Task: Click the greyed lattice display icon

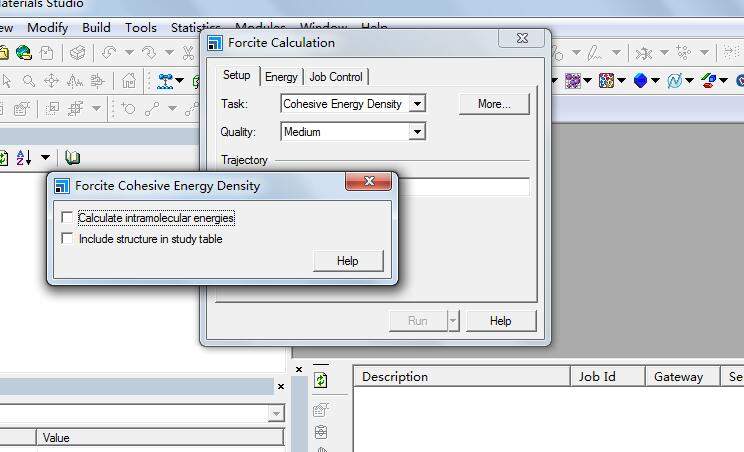Action: click(x=321, y=432)
